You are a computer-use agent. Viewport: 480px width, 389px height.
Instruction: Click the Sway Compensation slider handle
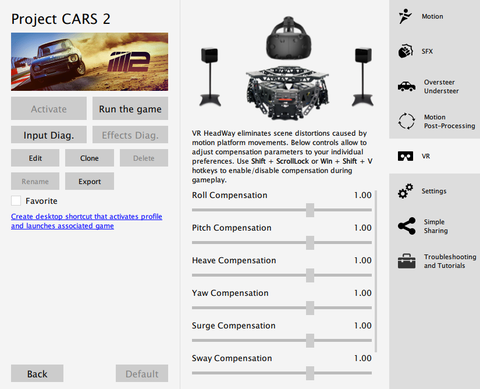point(310,373)
